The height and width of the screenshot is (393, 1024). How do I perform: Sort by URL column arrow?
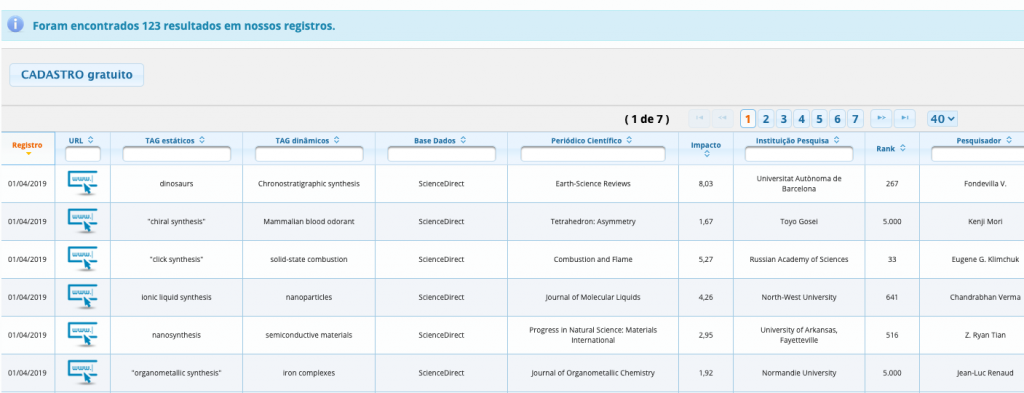pos(91,140)
